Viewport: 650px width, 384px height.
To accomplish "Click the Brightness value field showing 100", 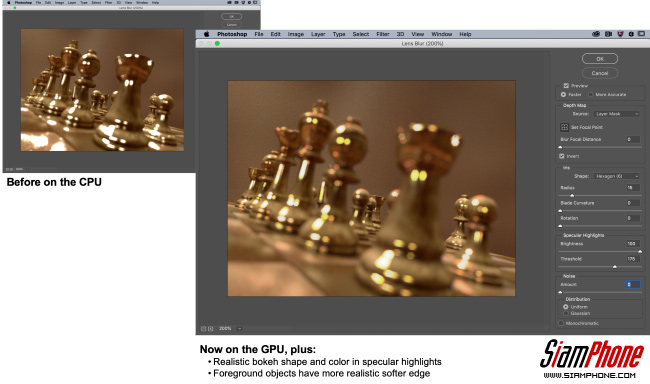I will click(x=633, y=243).
